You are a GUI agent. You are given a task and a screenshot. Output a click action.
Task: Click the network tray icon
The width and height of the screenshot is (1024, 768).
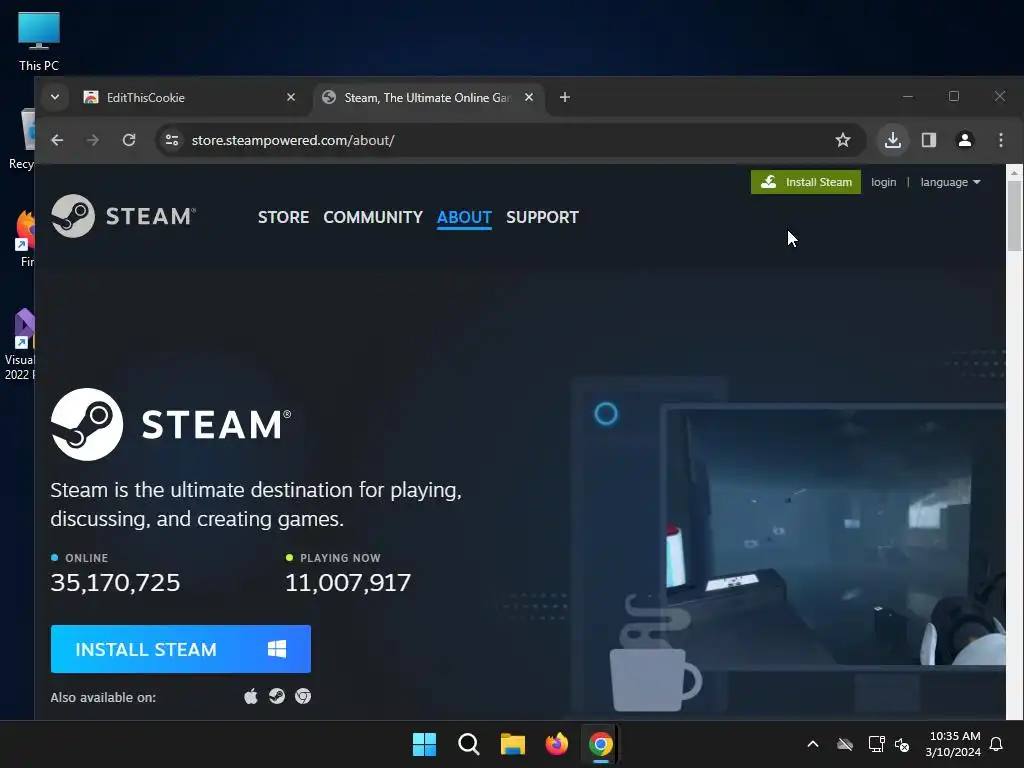point(876,744)
